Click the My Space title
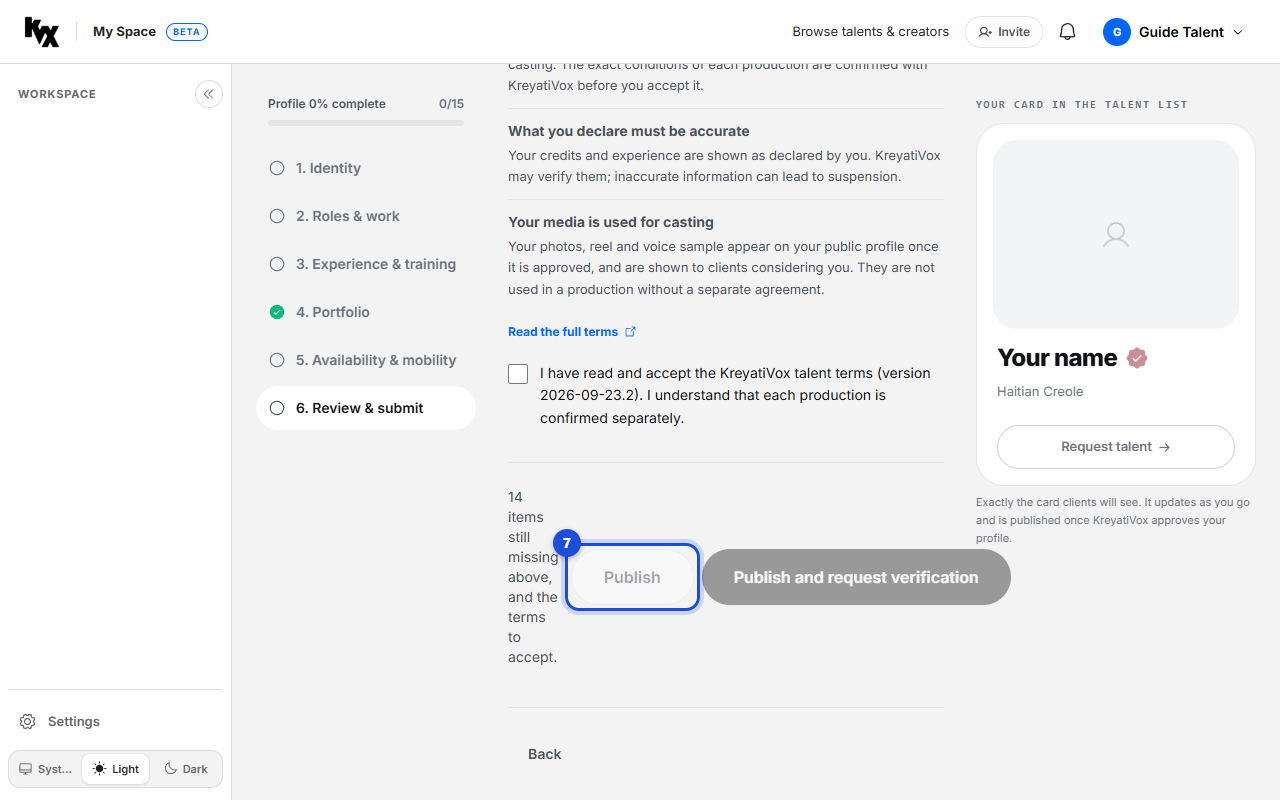The height and width of the screenshot is (800, 1280). pos(124,32)
